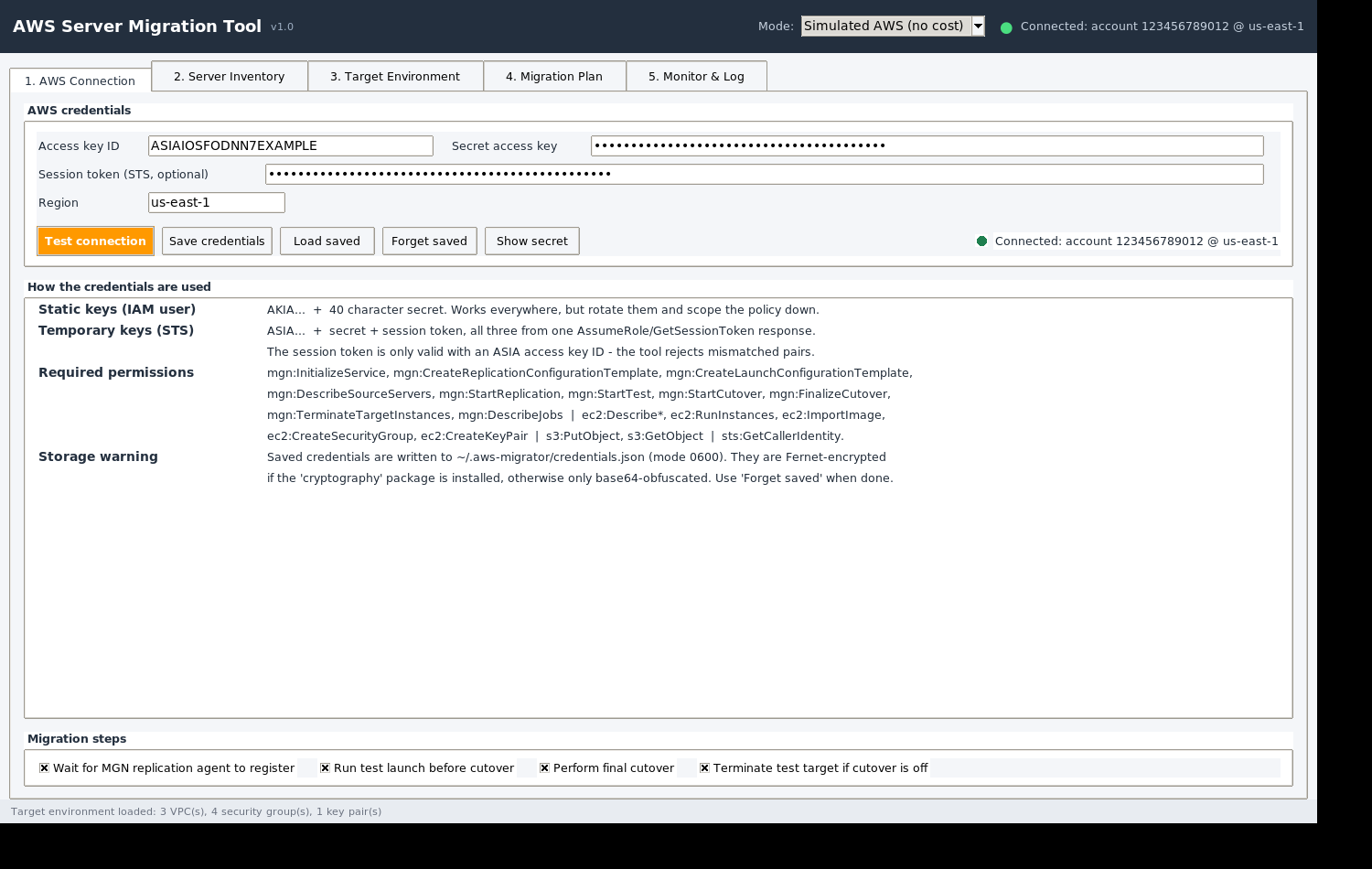
Task: Click connection status text beside the Show secret button
Action: [1137, 241]
